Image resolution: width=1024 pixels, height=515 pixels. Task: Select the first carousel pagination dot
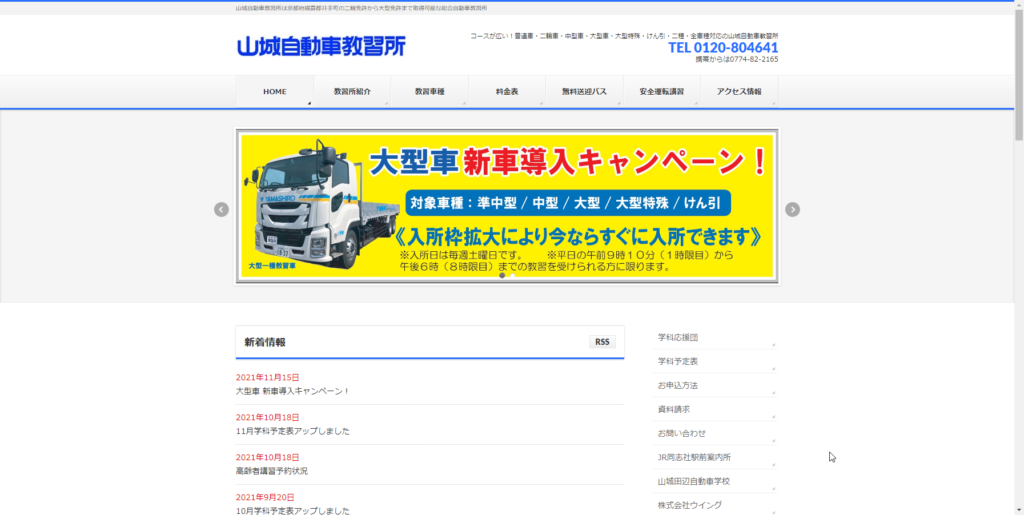pos(502,275)
